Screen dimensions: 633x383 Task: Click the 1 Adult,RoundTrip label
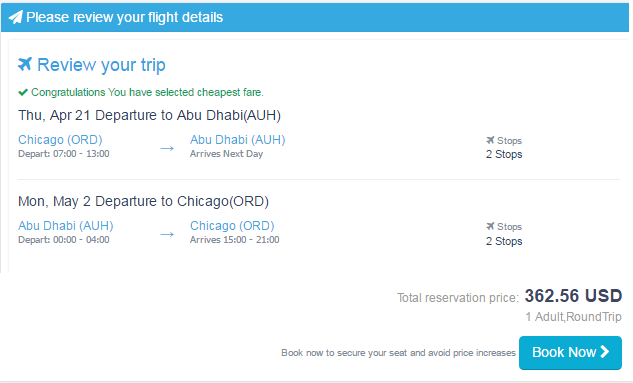[x=573, y=317]
